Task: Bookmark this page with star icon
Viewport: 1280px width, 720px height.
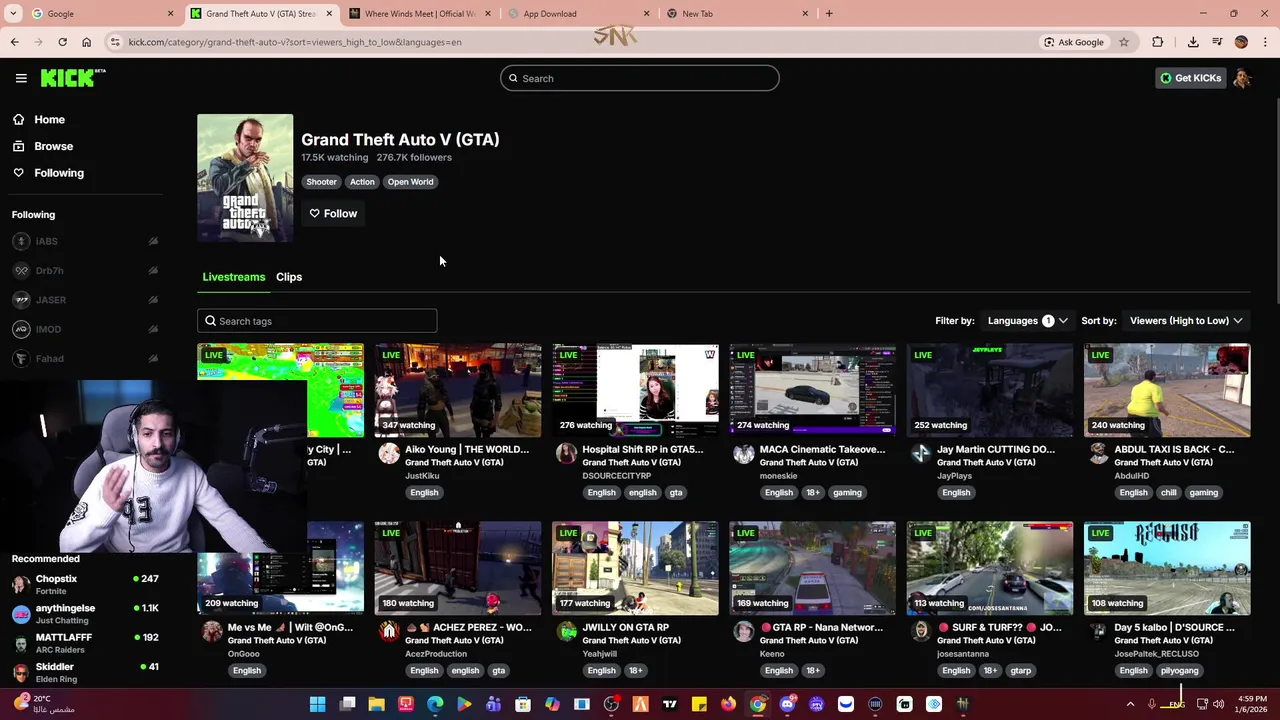Action: tap(1124, 42)
